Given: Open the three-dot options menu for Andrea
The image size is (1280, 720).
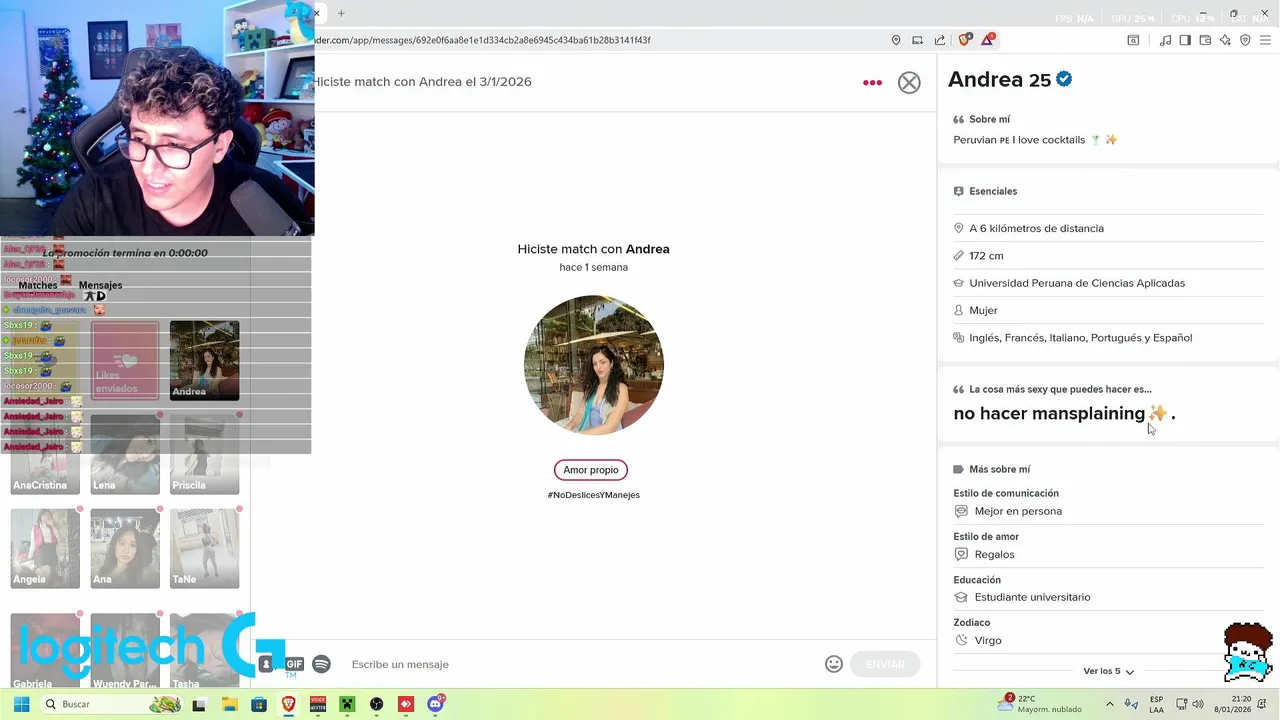Looking at the screenshot, I should 872,83.
